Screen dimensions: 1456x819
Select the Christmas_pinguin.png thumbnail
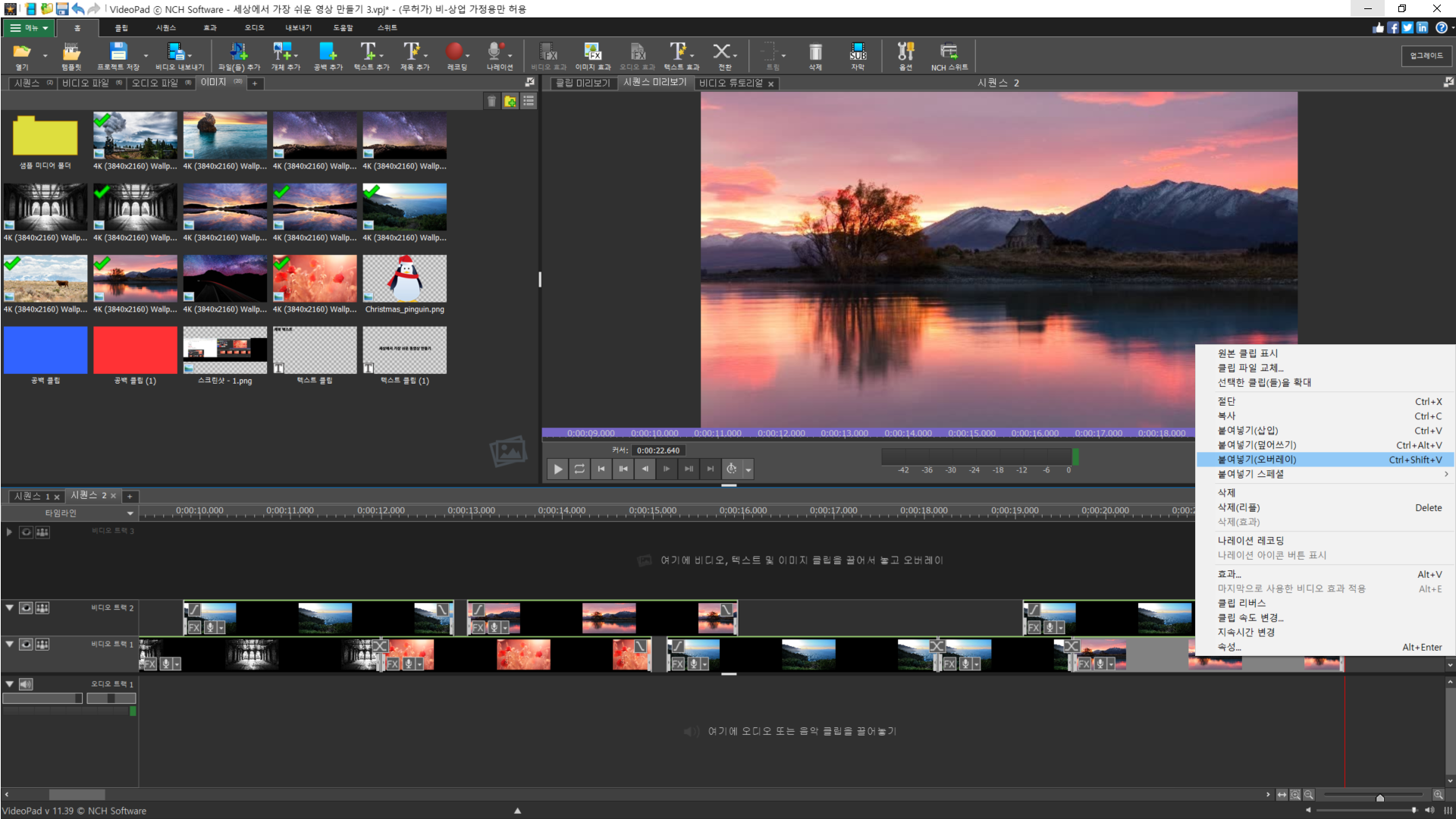coord(404,280)
